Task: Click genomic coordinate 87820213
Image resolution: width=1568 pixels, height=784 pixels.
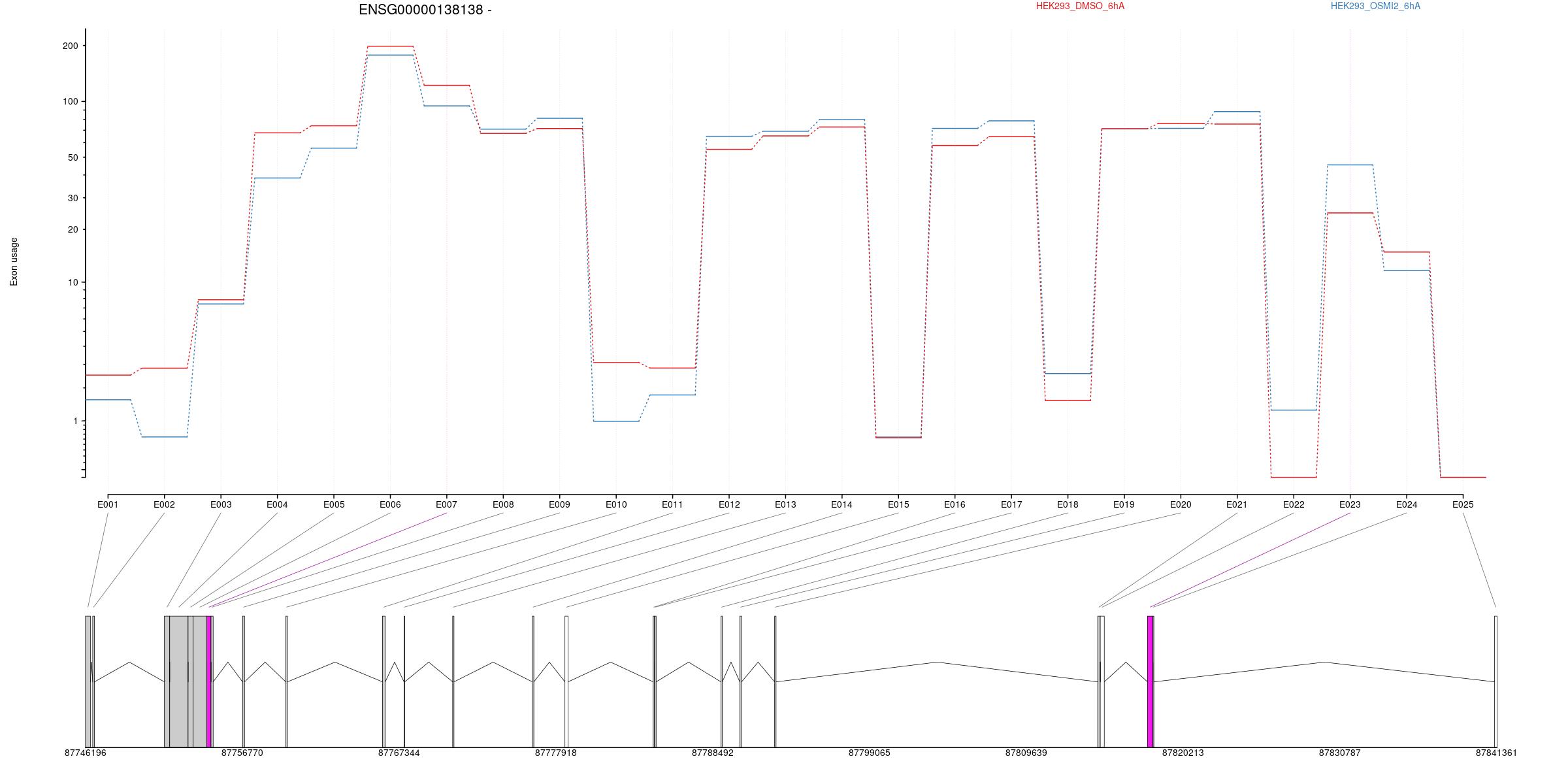Action: (x=1183, y=753)
